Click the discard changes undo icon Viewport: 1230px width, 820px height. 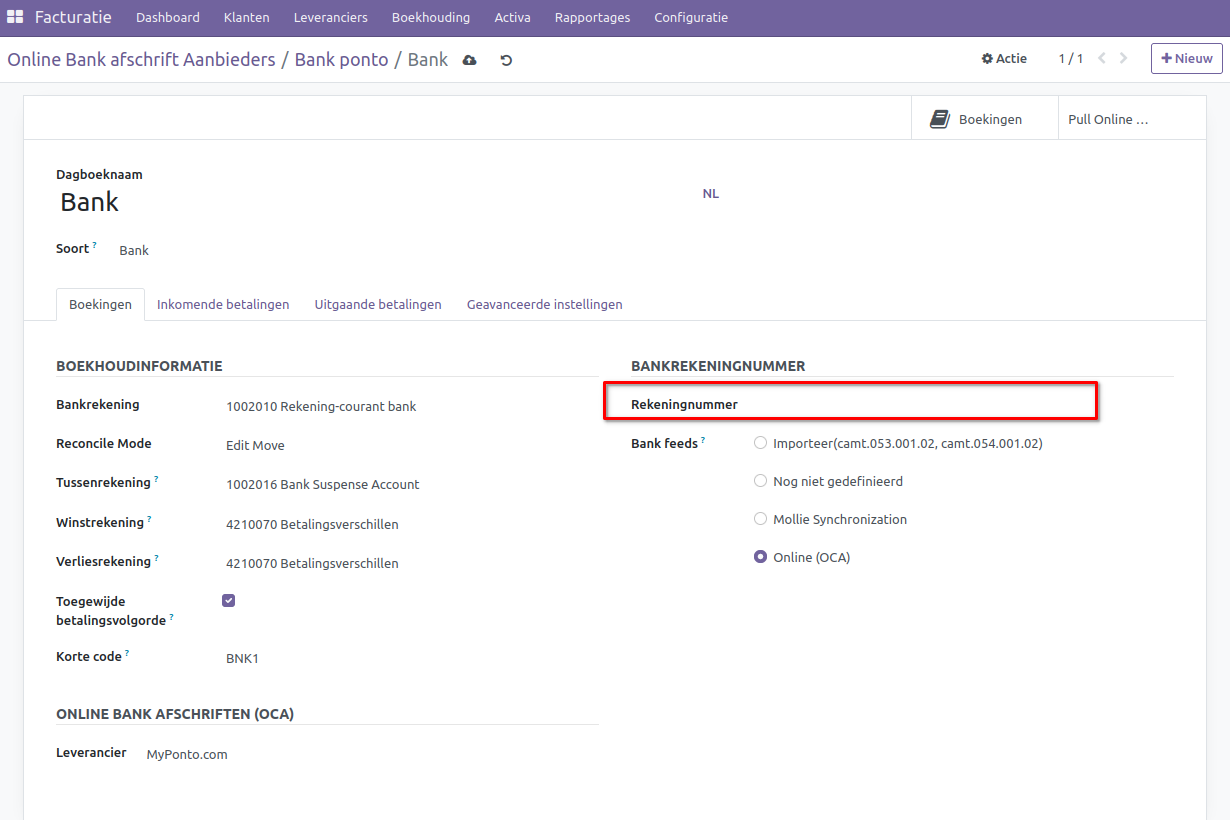click(506, 60)
